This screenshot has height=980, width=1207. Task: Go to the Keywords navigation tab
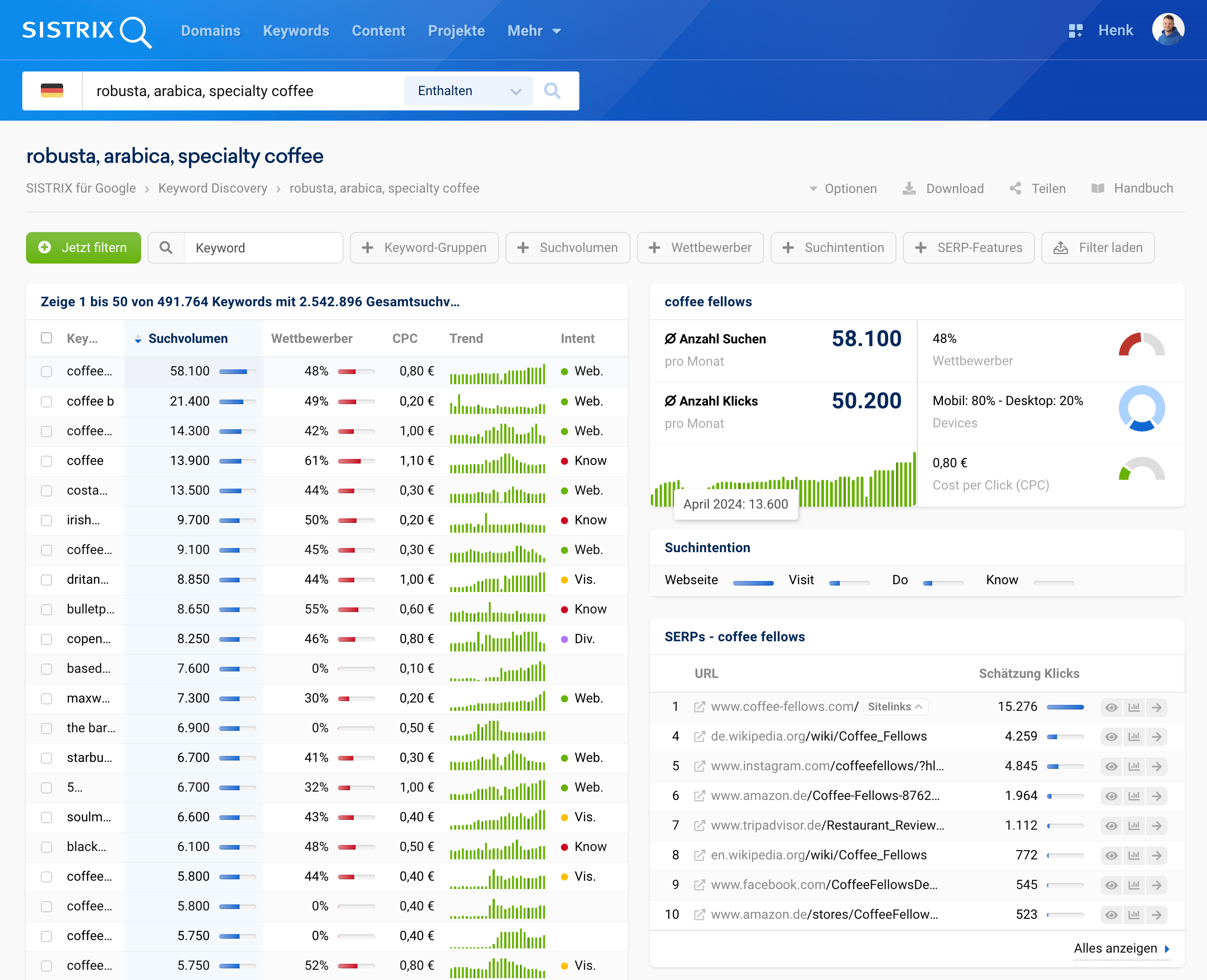pyautogui.click(x=295, y=31)
